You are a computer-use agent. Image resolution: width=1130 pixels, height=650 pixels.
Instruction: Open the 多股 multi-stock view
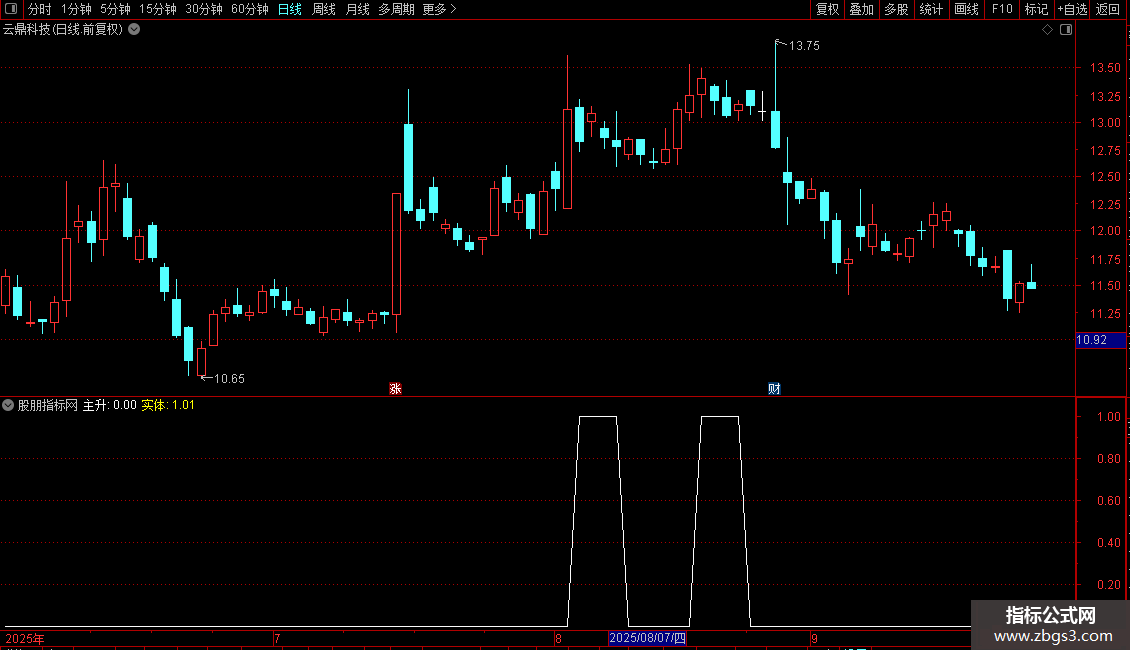pyautogui.click(x=896, y=9)
